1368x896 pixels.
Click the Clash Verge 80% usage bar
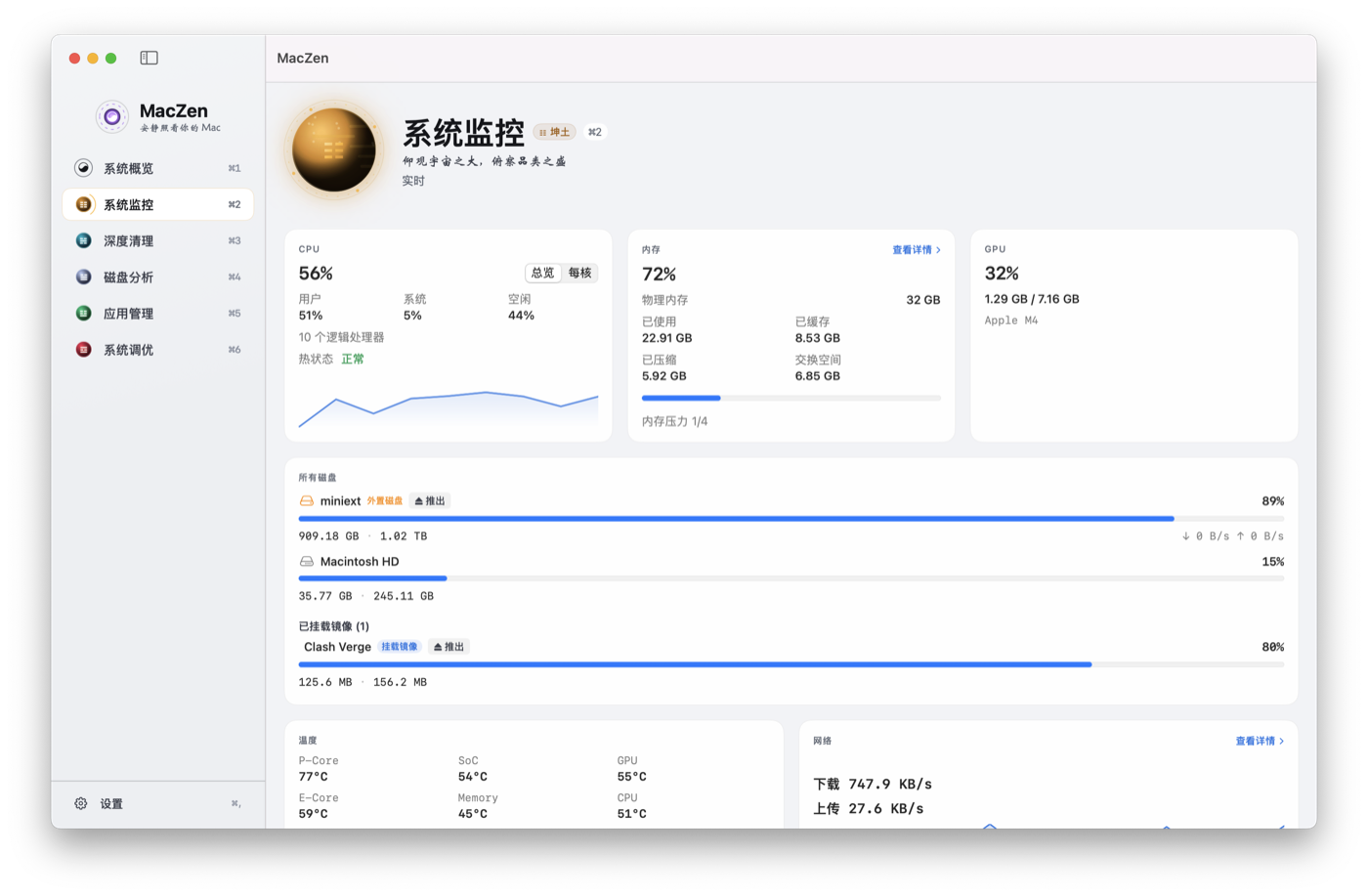(x=791, y=664)
